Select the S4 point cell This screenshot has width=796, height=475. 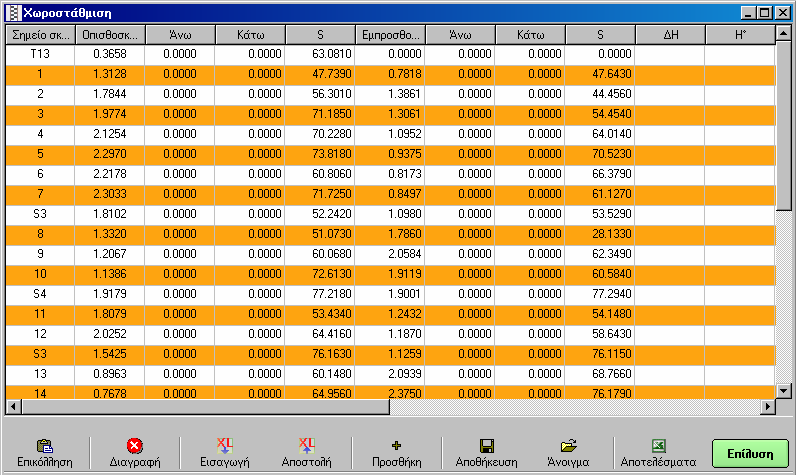tap(40, 294)
